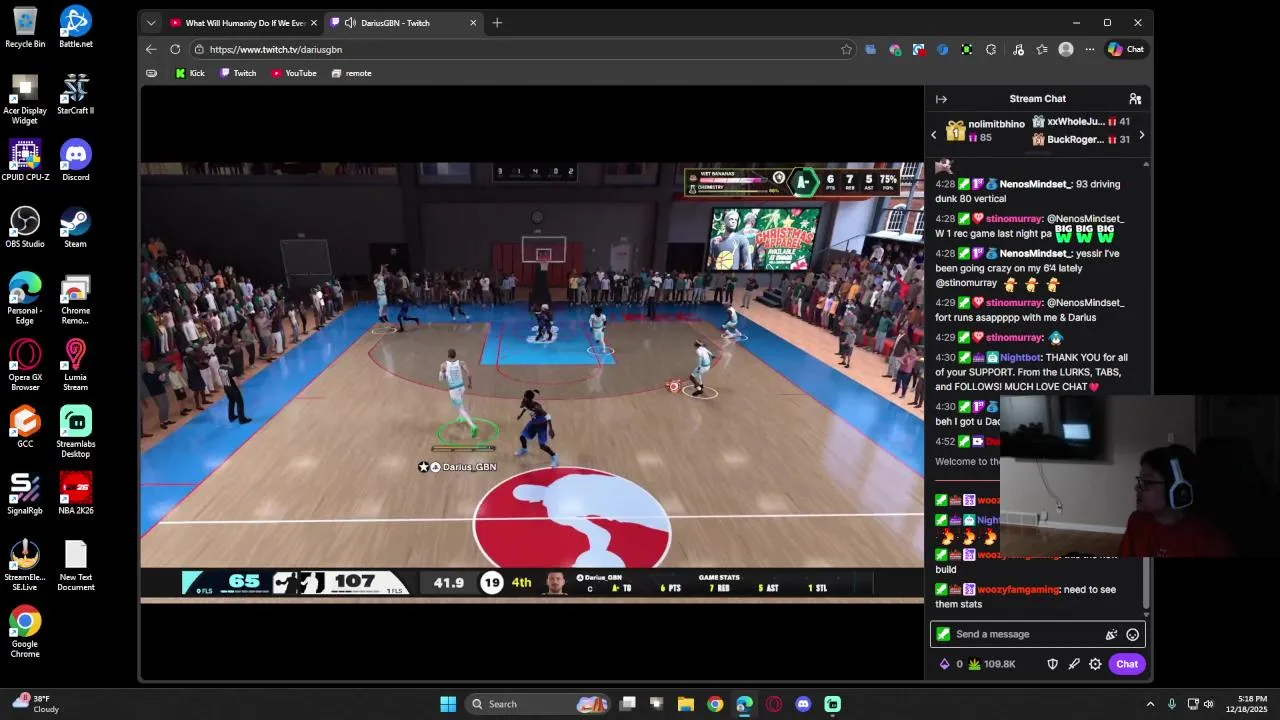Open chat settings gear
This screenshot has width=1280, height=720.
pos(1095,664)
